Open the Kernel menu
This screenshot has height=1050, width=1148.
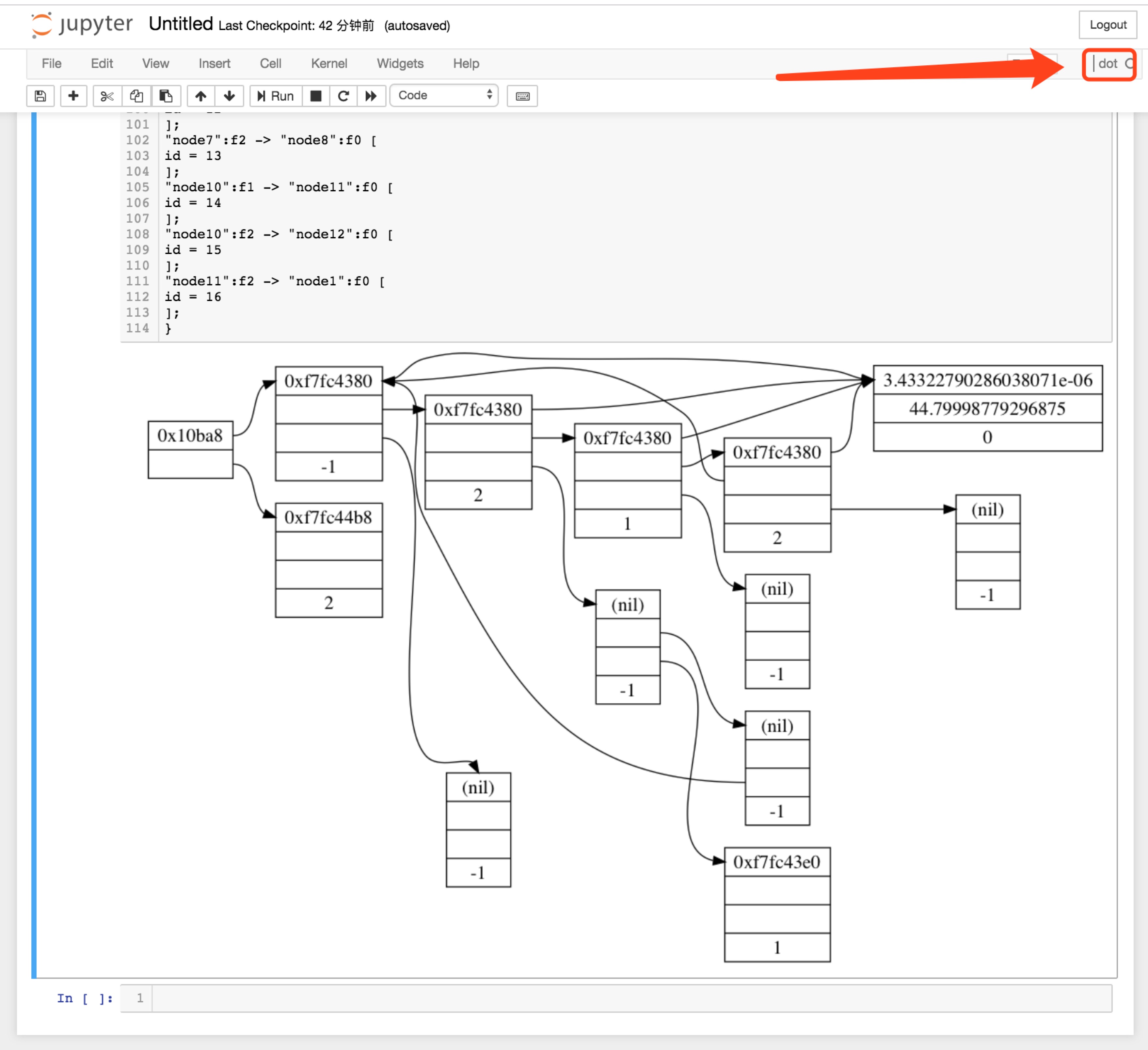328,63
